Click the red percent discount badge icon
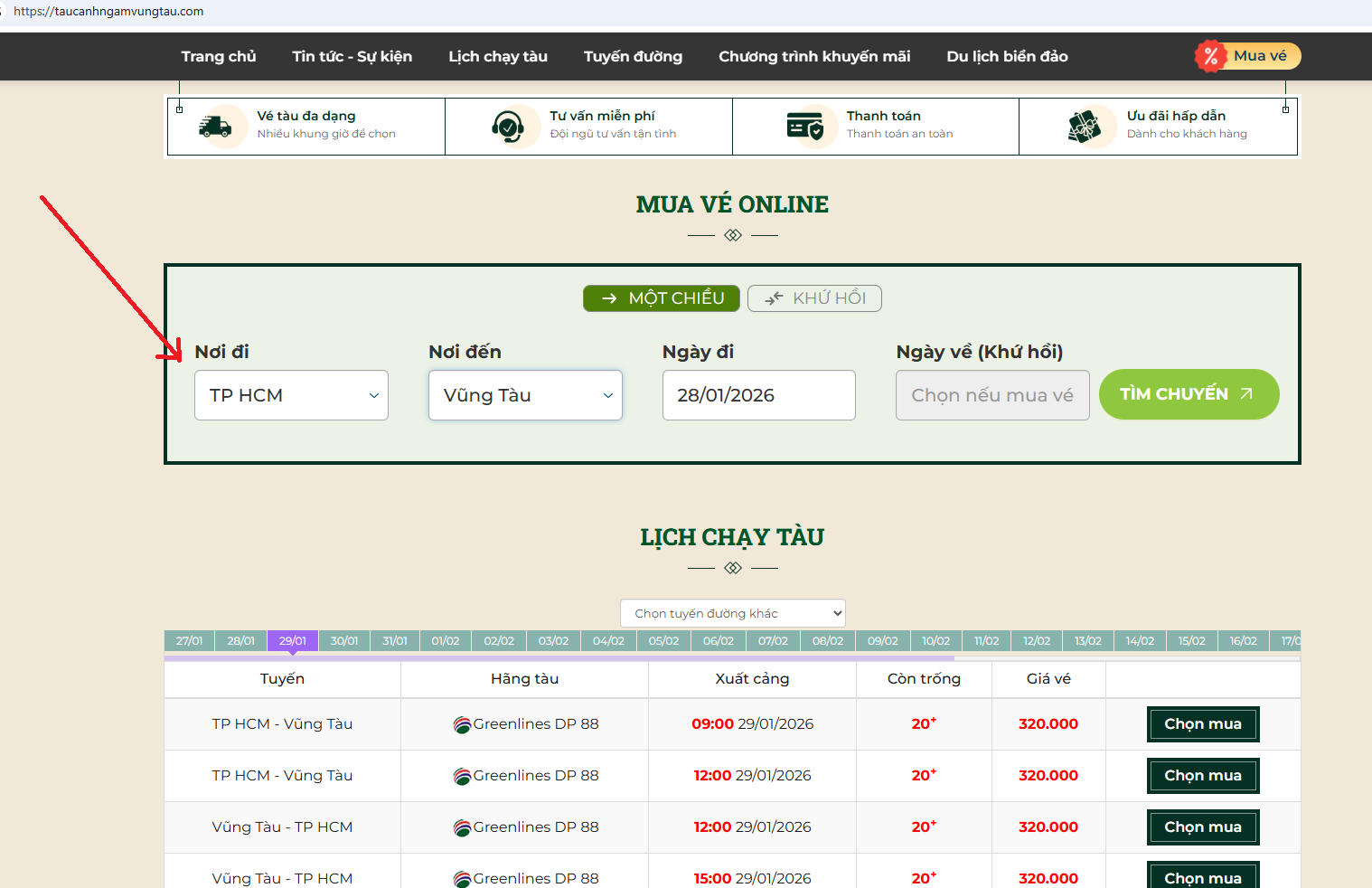The width and height of the screenshot is (1372, 888). (x=1210, y=56)
